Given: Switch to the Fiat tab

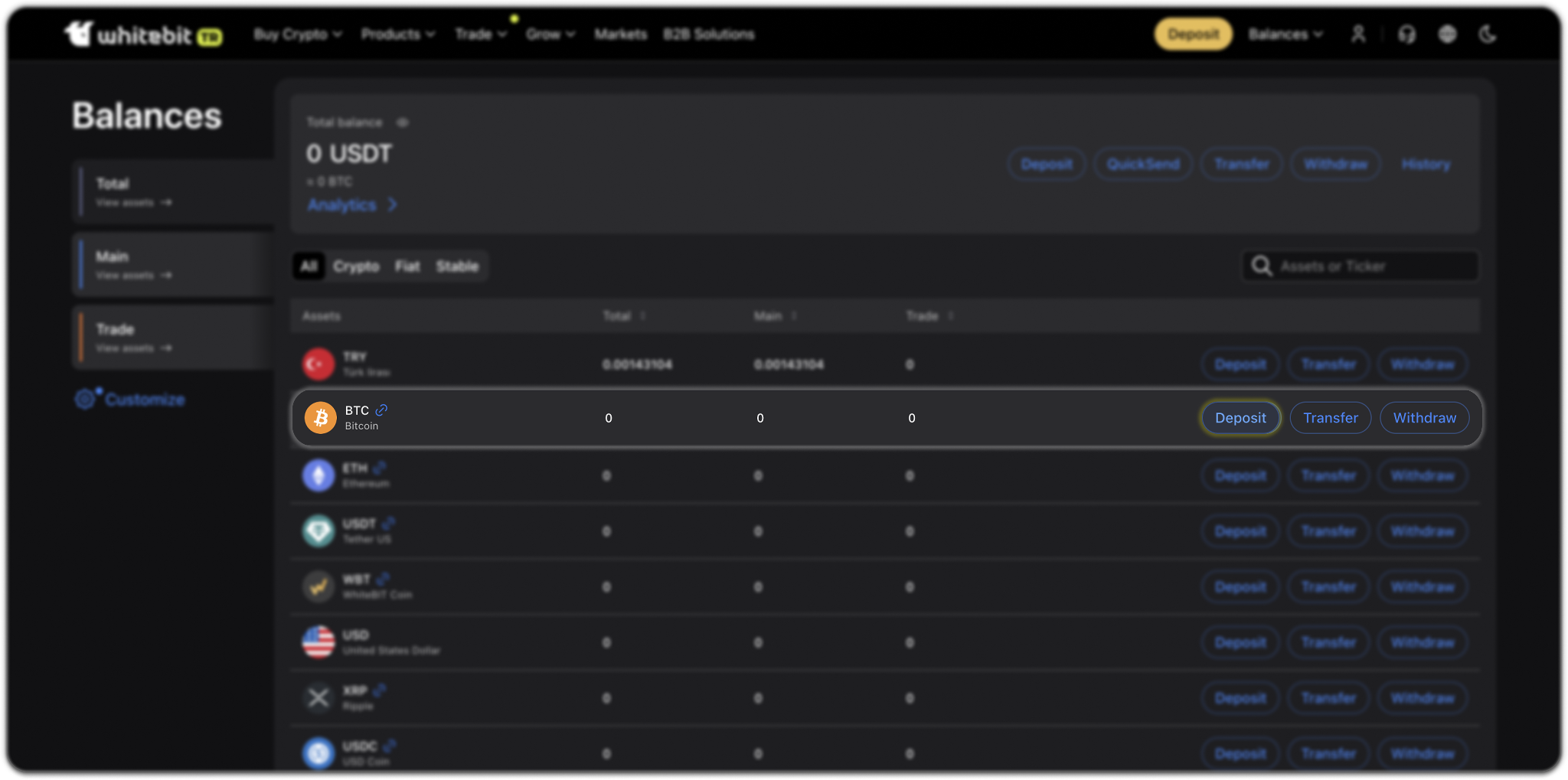Looking at the screenshot, I should tap(407, 266).
